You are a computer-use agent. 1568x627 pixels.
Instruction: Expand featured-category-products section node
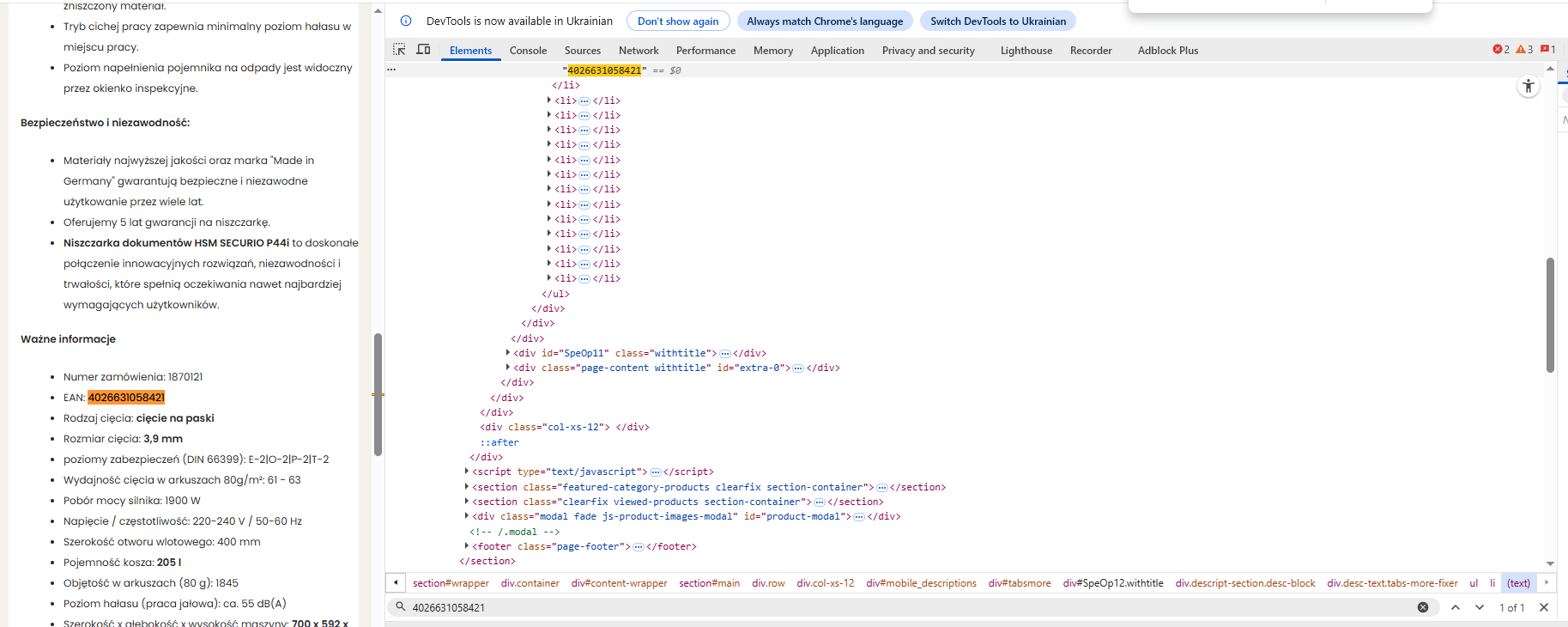point(467,487)
